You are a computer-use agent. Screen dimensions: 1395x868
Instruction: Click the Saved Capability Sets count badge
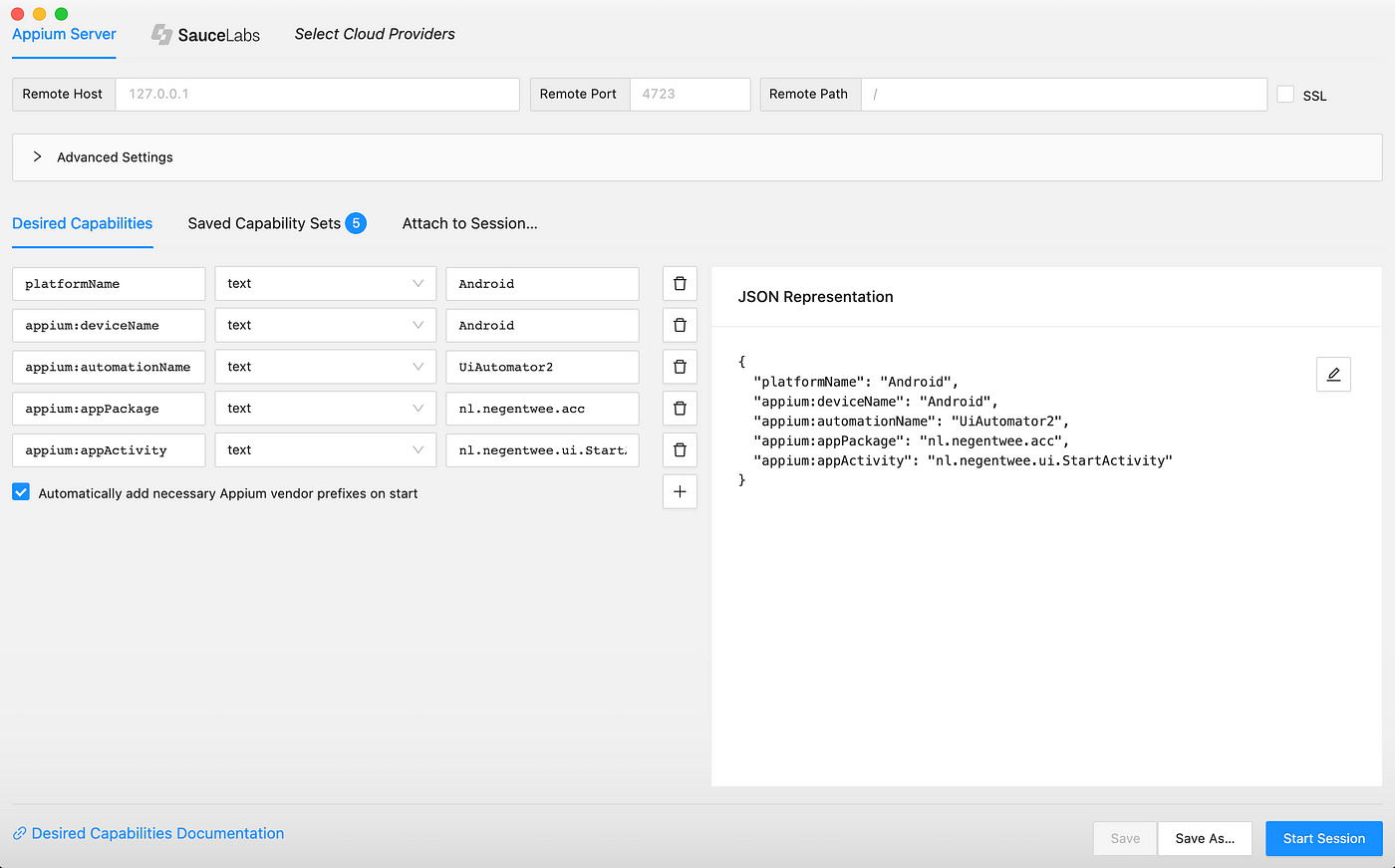[x=356, y=223]
